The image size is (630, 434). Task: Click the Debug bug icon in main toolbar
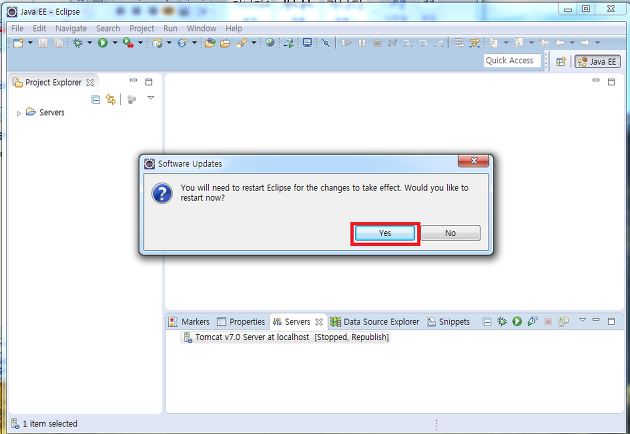[x=78, y=43]
